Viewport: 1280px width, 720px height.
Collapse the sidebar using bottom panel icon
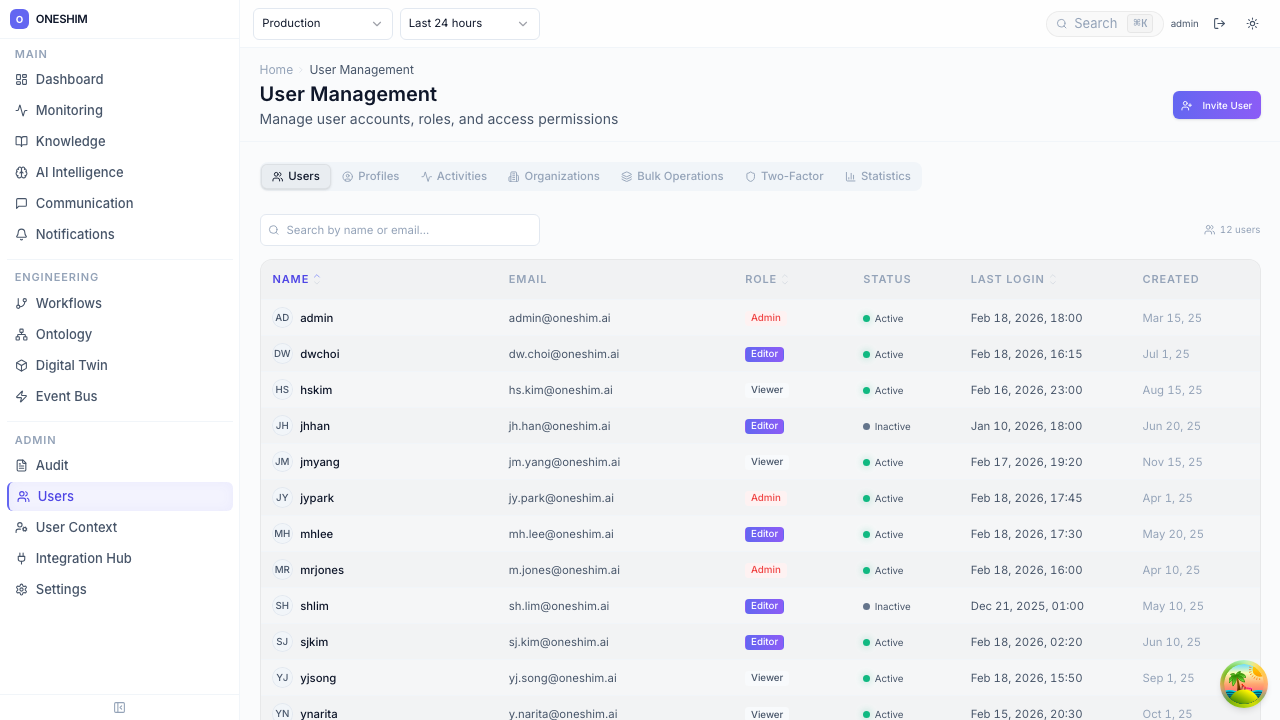click(120, 708)
